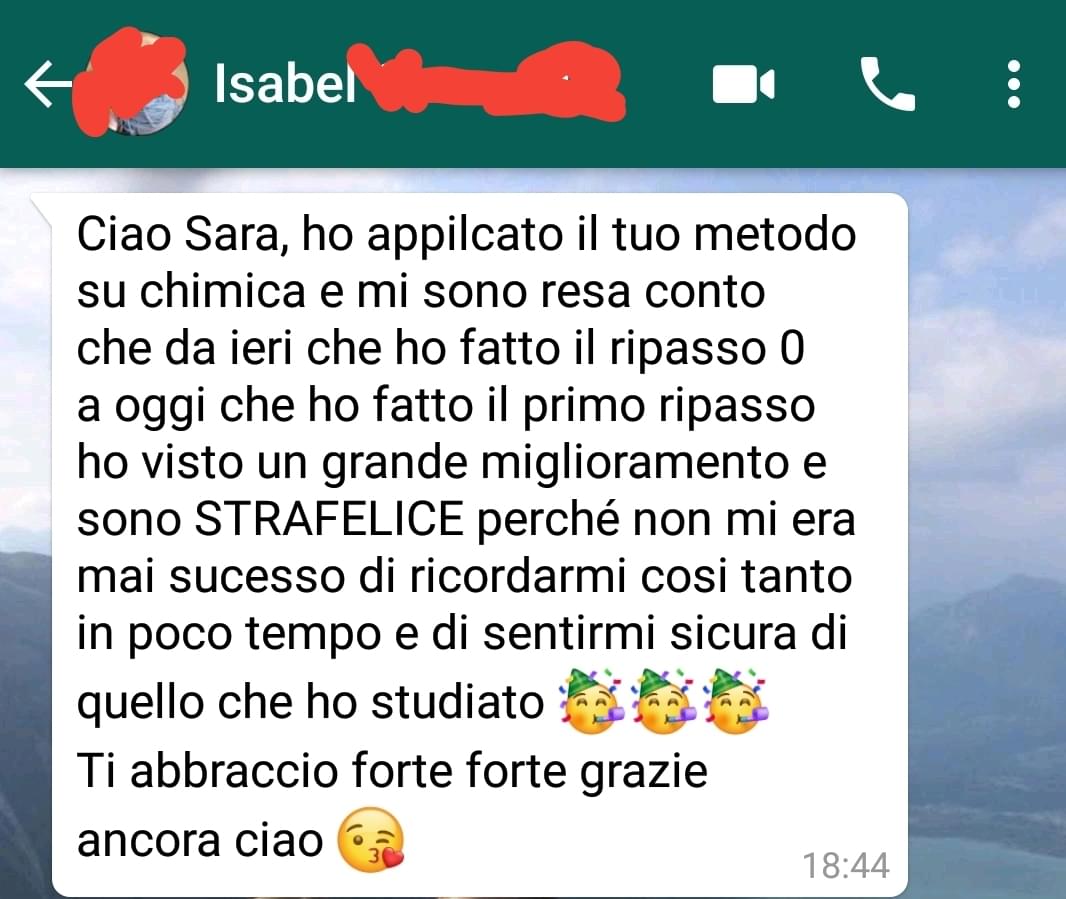Click the word STRAFELICE in the message
The height and width of the screenshot is (899, 1066).
click(329, 519)
